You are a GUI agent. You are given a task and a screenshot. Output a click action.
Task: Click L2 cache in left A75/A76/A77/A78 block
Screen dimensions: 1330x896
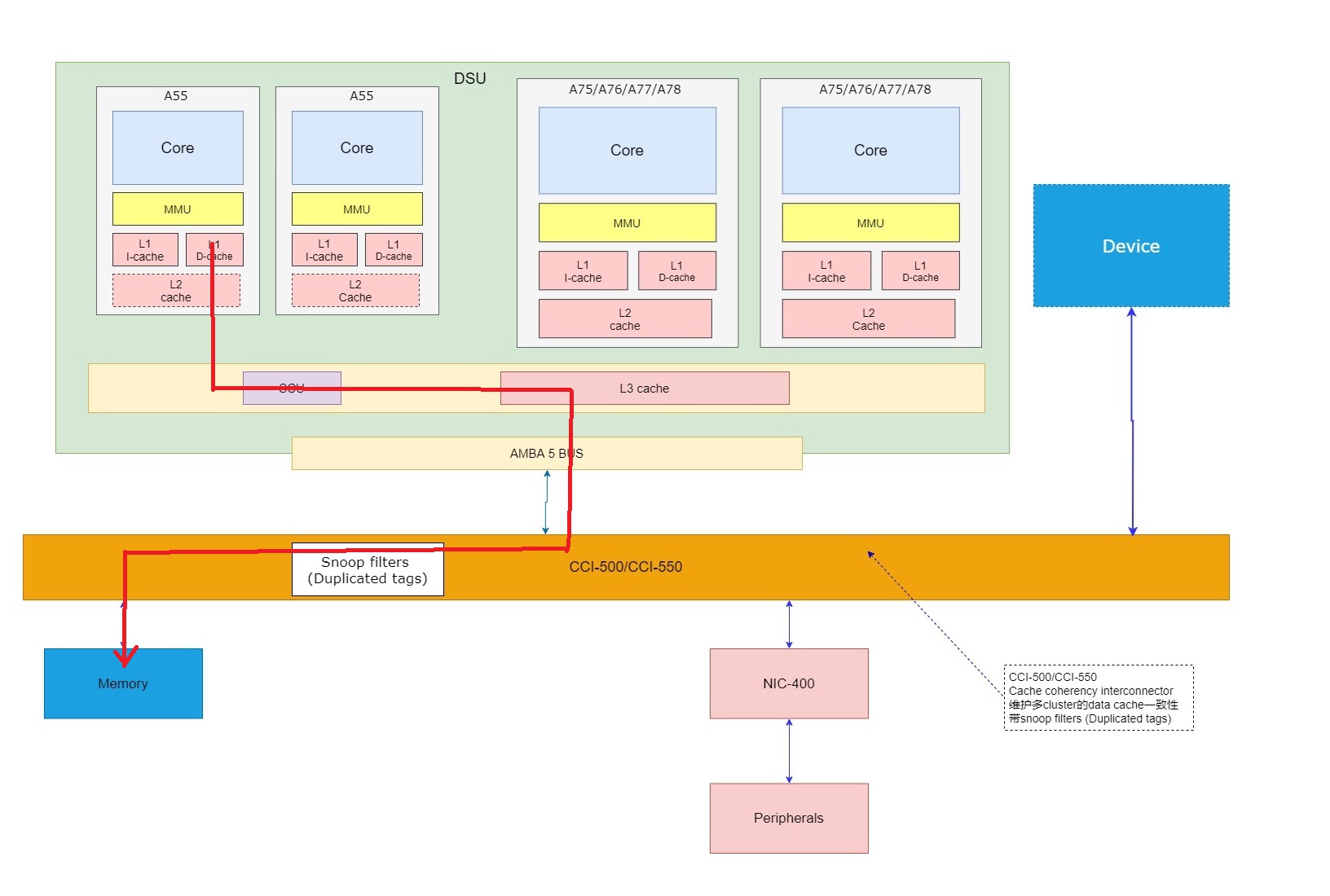pyautogui.click(x=625, y=318)
